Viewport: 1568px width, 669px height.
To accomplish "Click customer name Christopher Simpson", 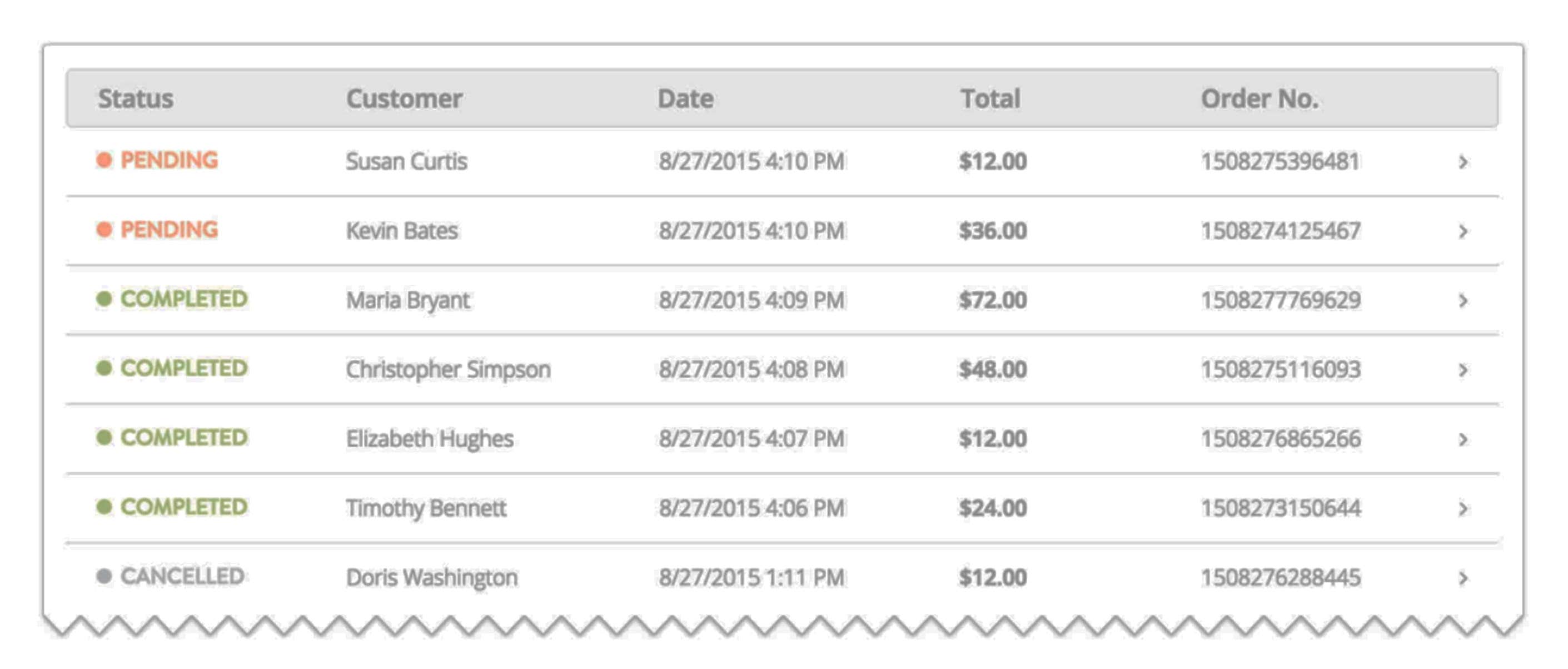I will (x=448, y=370).
